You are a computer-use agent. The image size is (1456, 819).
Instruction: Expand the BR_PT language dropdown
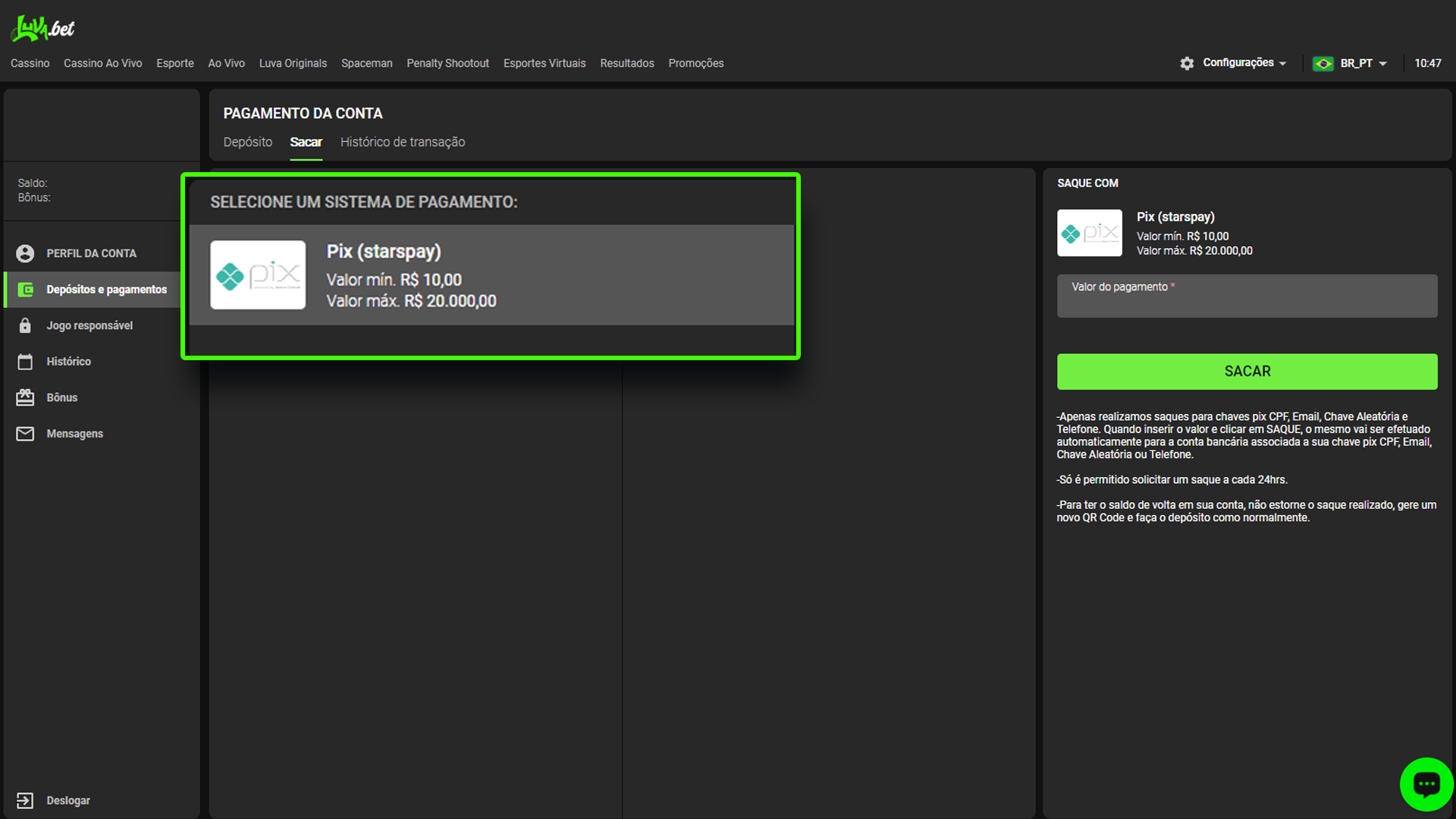(1382, 64)
